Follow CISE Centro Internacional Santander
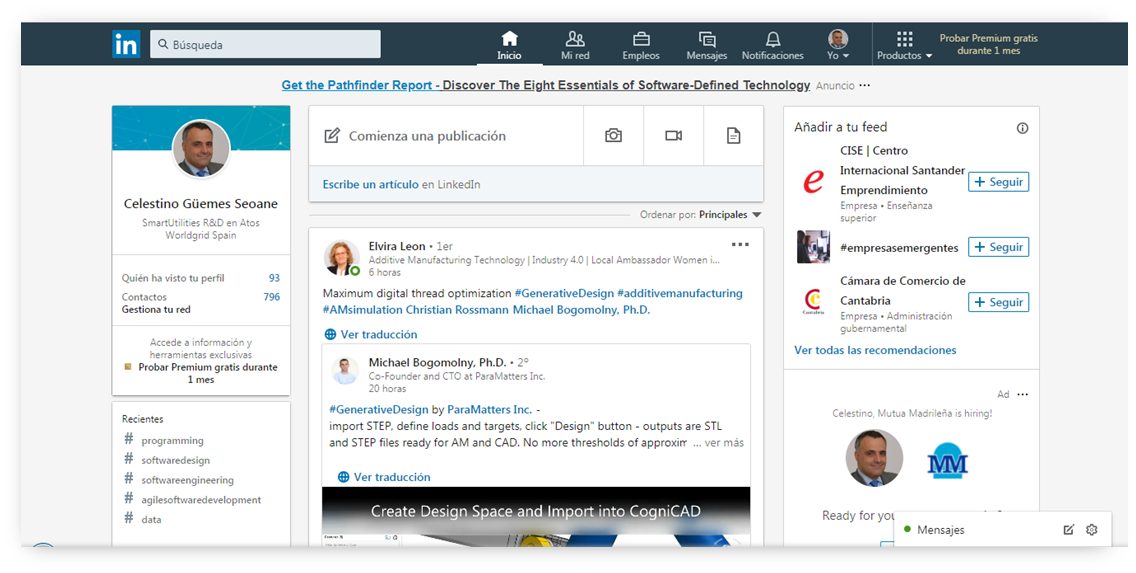Screen dimensions: 1136x573 (998, 182)
